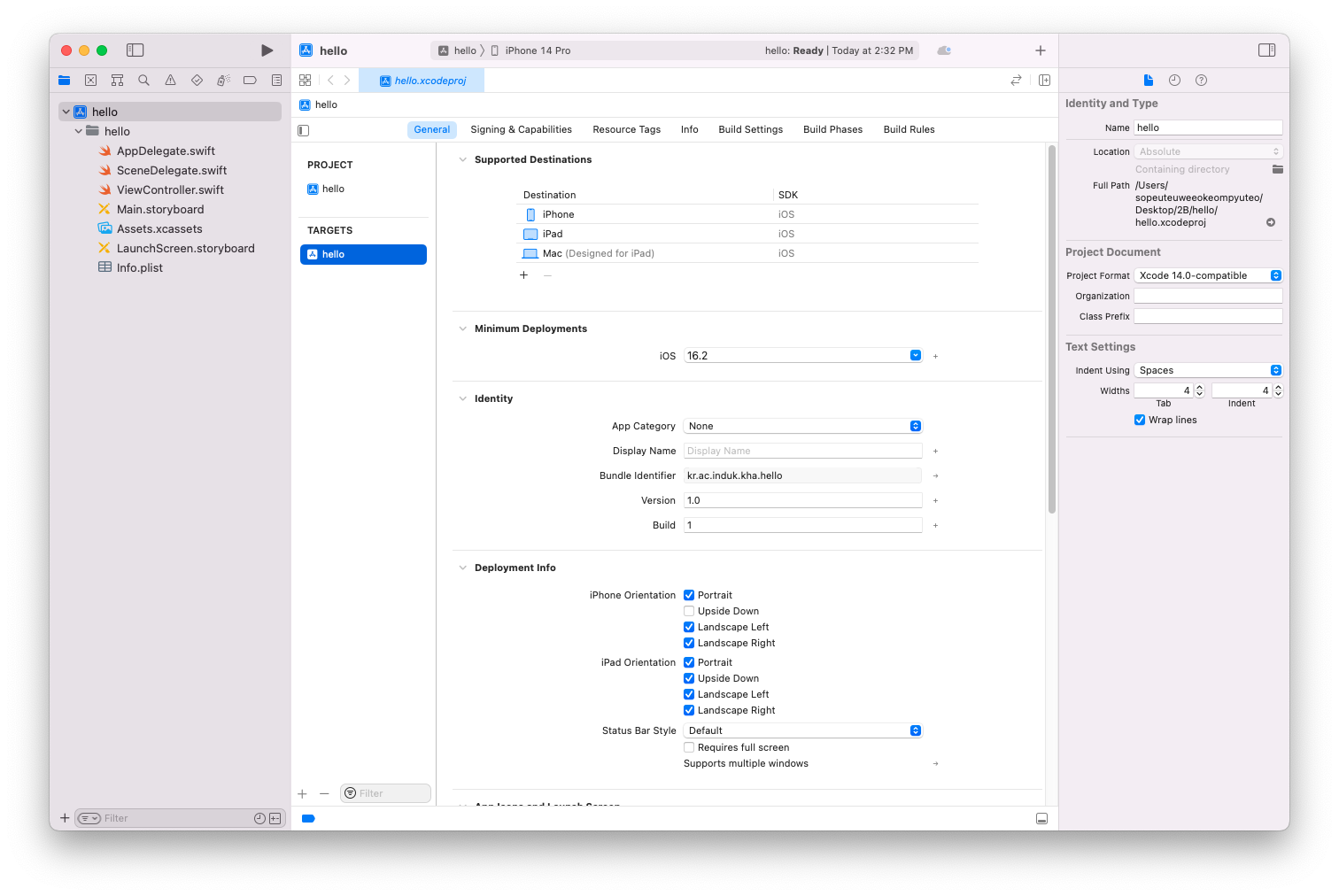Open the Breakpoint navigator icon
1339x896 pixels.
tap(250, 81)
